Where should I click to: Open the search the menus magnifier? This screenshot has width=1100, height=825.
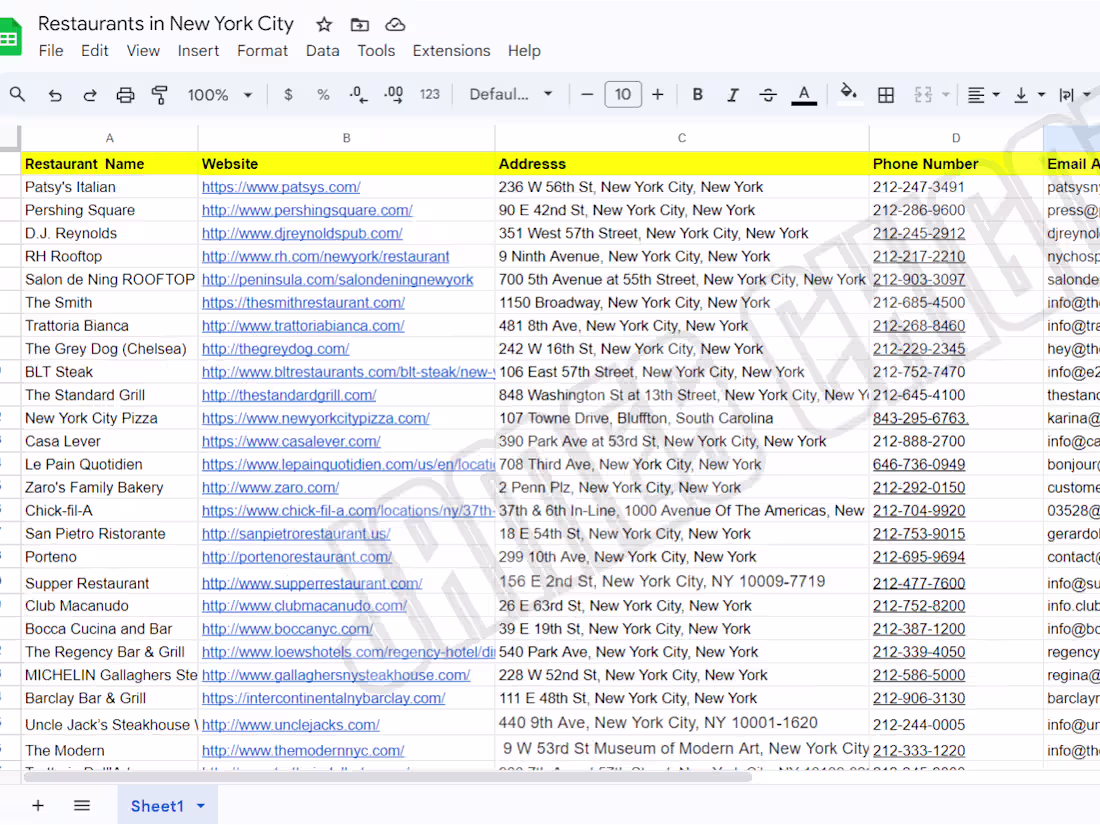tap(18, 94)
